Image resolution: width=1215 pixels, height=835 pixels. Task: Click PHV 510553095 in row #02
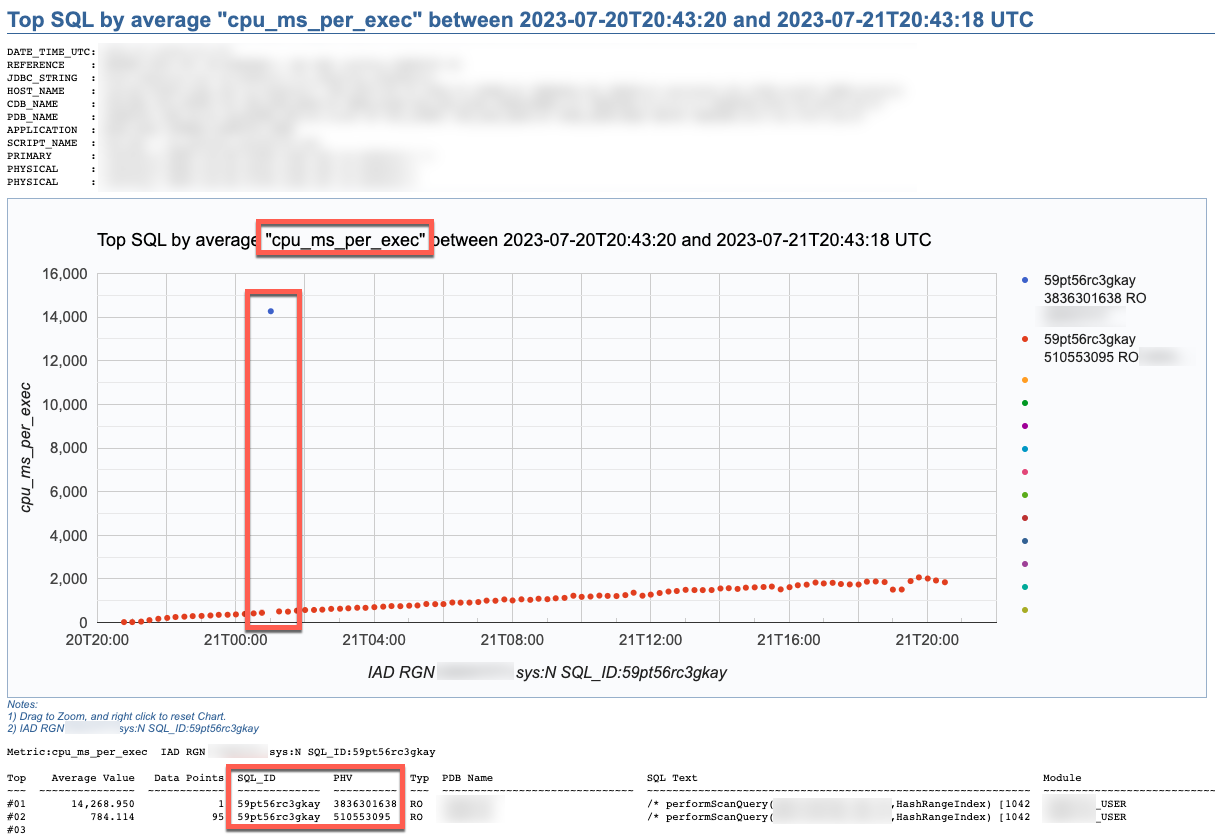(361, 817)
